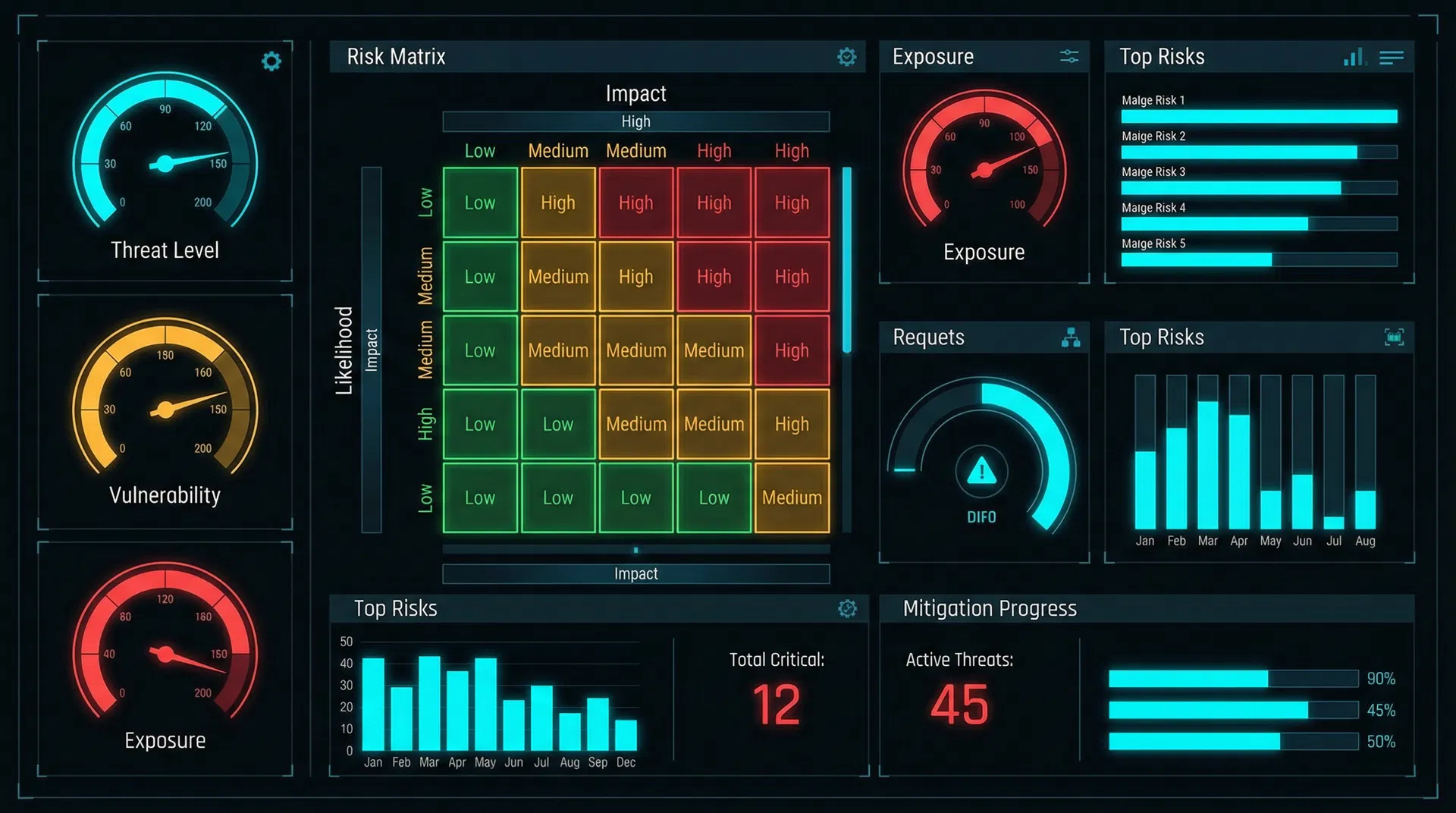Open the sort list icon in Top Risks header
The height and width of the screenshot is (813, 1456).
[x=1392, y=57]
